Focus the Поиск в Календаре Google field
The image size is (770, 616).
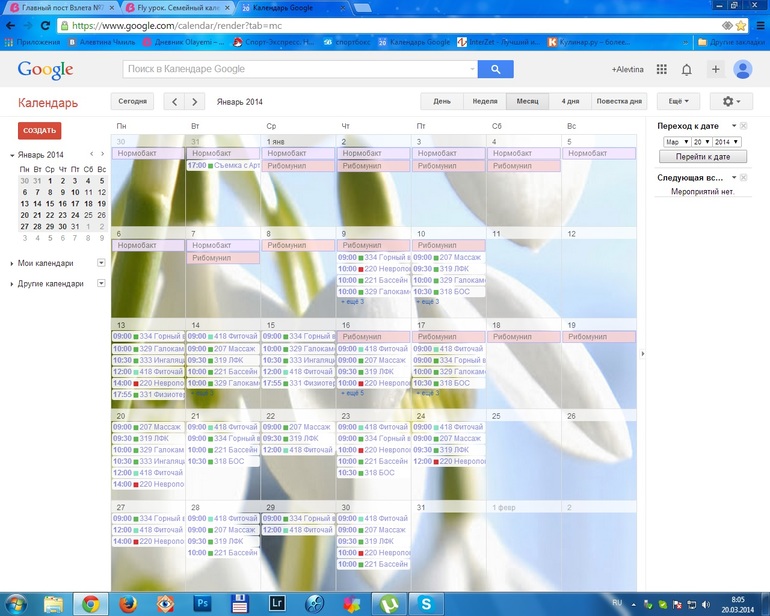click(297, 69)
